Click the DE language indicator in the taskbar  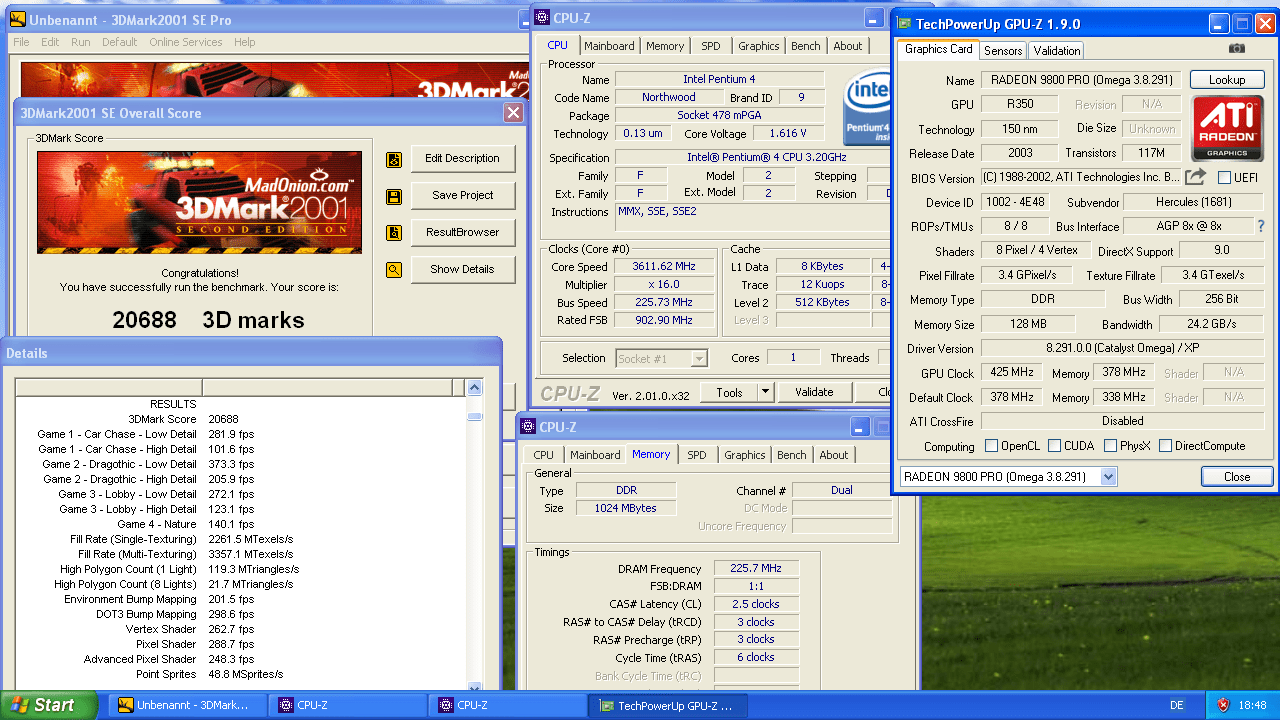point(1177,705)
